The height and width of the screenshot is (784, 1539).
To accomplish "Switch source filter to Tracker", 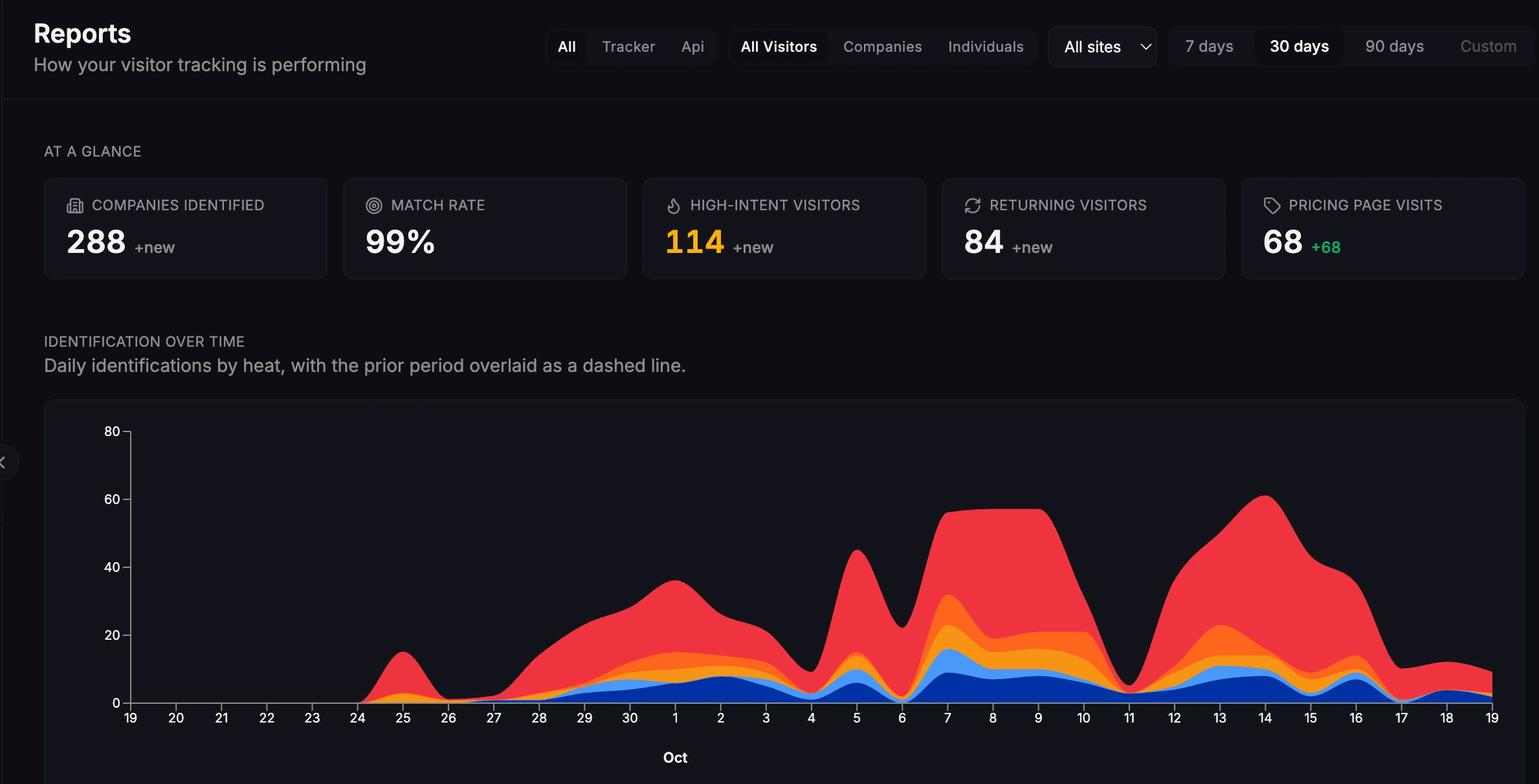I will pyautogui.click(x=628, y=47).
